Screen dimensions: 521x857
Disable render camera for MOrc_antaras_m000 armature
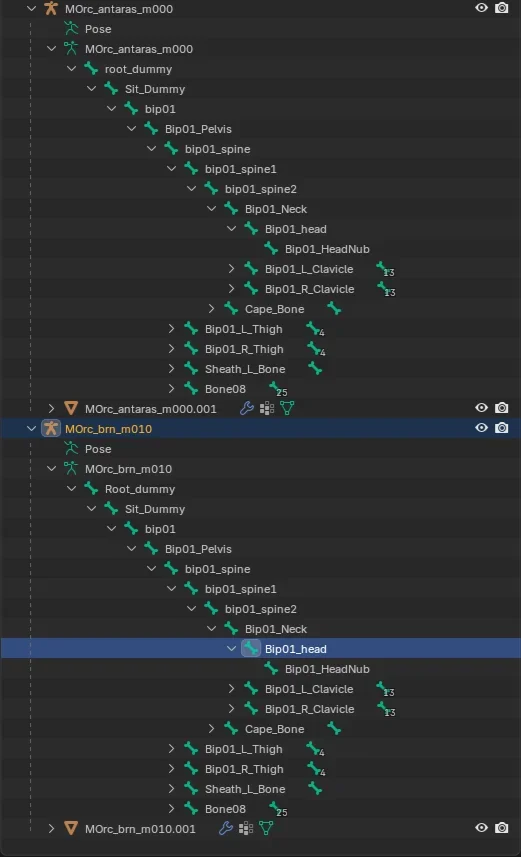tap(501, 8)
